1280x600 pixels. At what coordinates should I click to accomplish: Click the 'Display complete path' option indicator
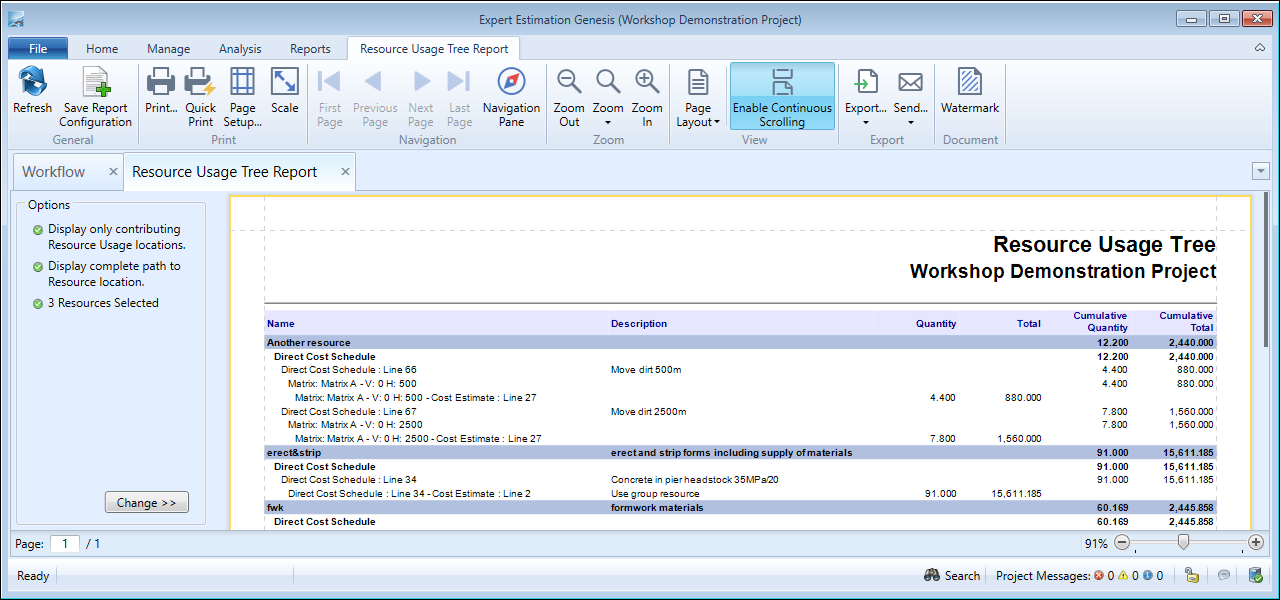point(38,267)
